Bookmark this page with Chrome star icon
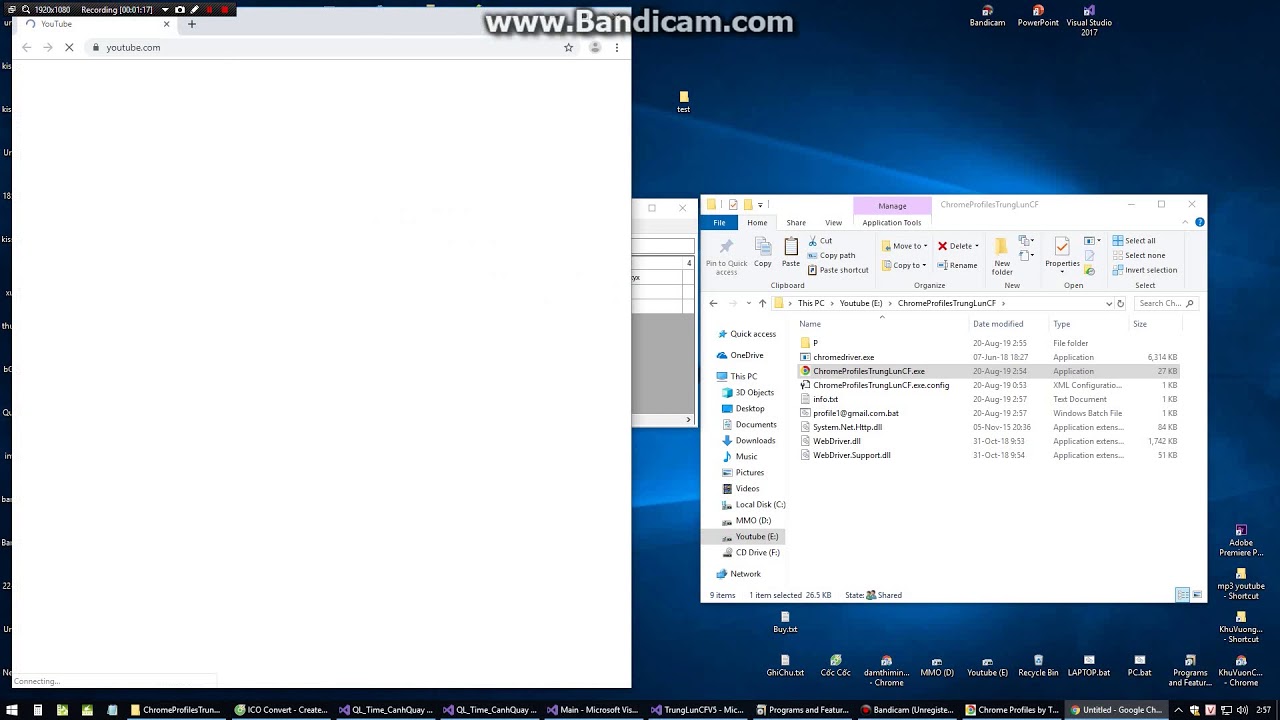The width and height of the screenshot is (1280, 720). point(568,47)
